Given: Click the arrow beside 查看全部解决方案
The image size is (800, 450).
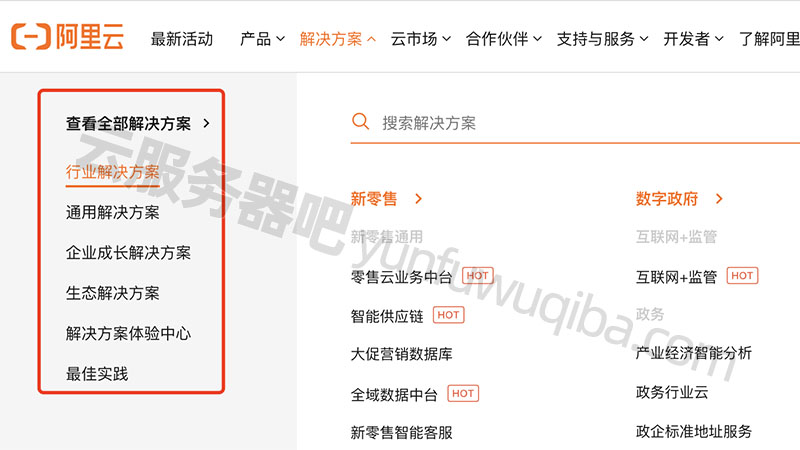Looking at the screenshot, I should click(206, 123).
